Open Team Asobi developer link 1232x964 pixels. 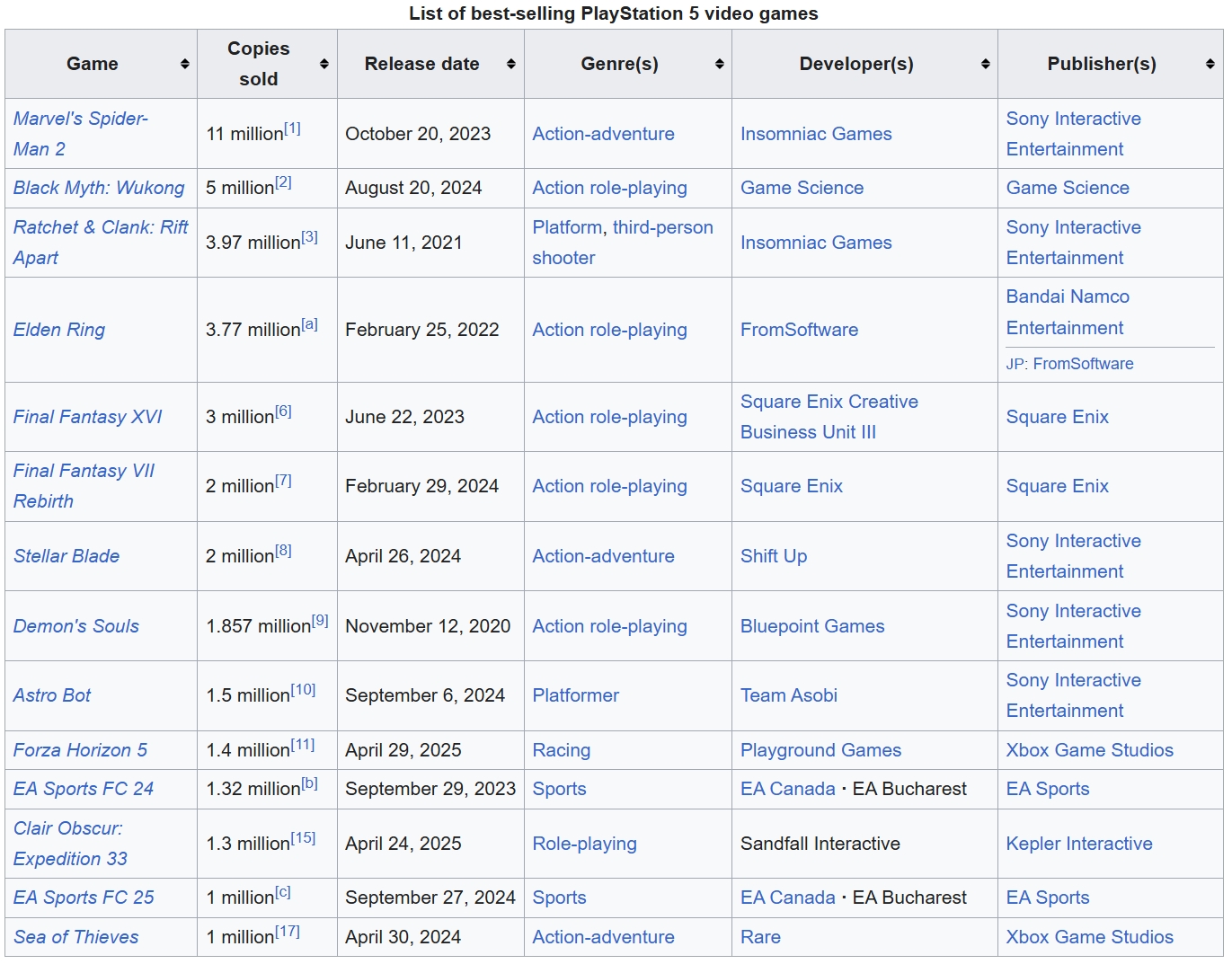[x=789, y=695]
